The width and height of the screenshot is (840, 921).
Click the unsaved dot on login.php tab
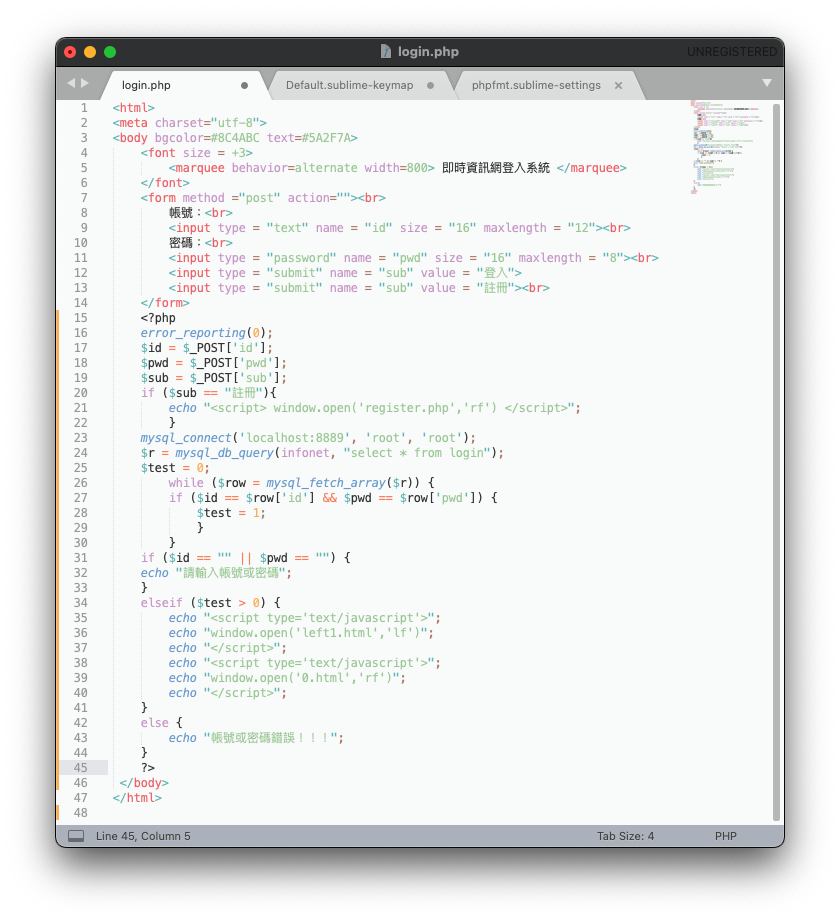(244, 86)
